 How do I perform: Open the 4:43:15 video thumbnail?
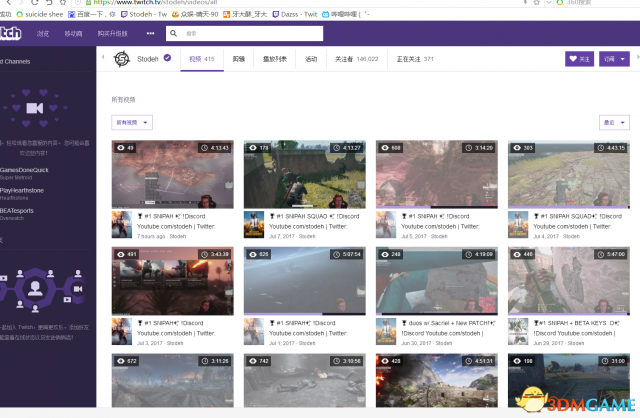(x=569, y=174)
